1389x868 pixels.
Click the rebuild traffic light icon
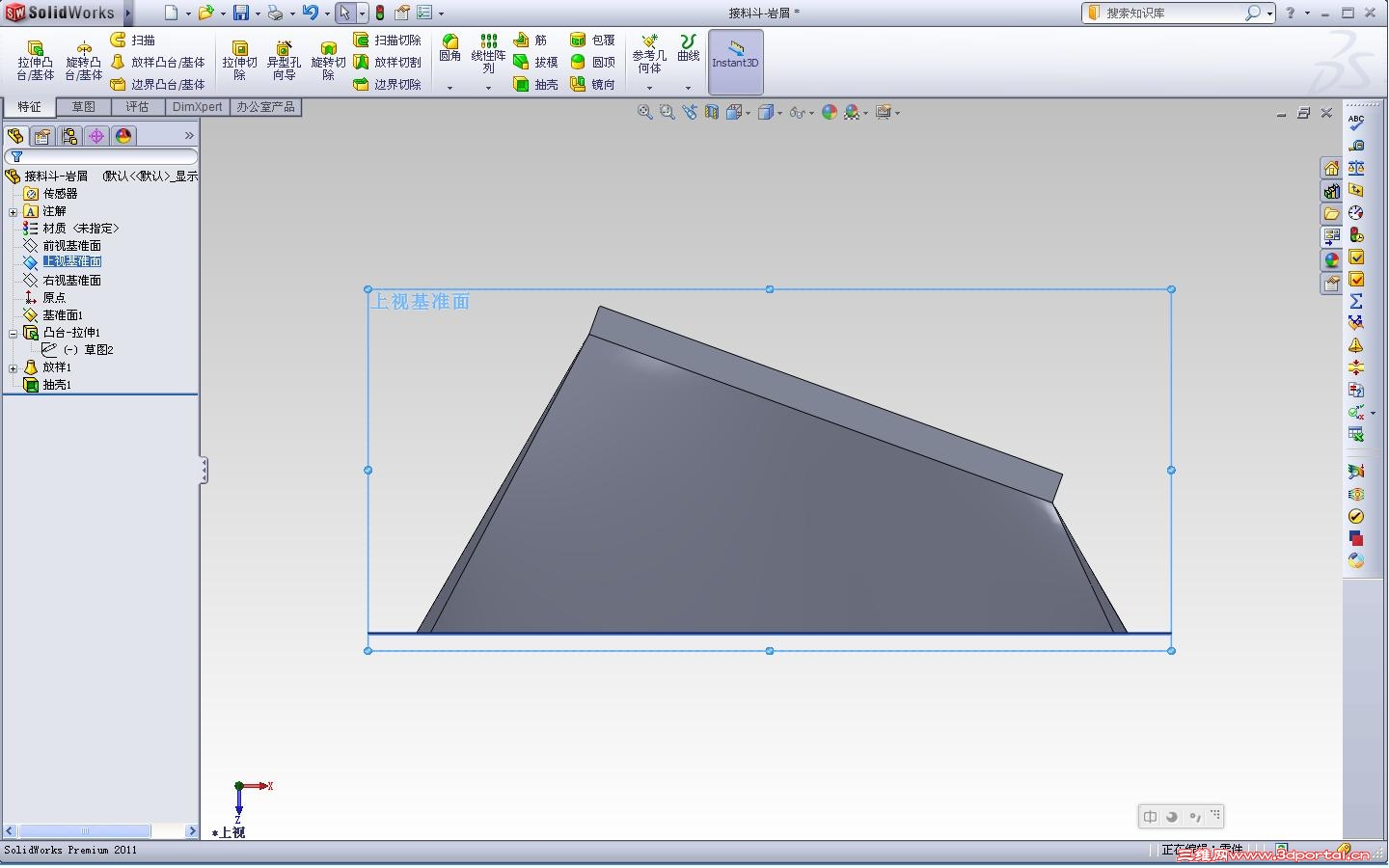click(380, 13)
